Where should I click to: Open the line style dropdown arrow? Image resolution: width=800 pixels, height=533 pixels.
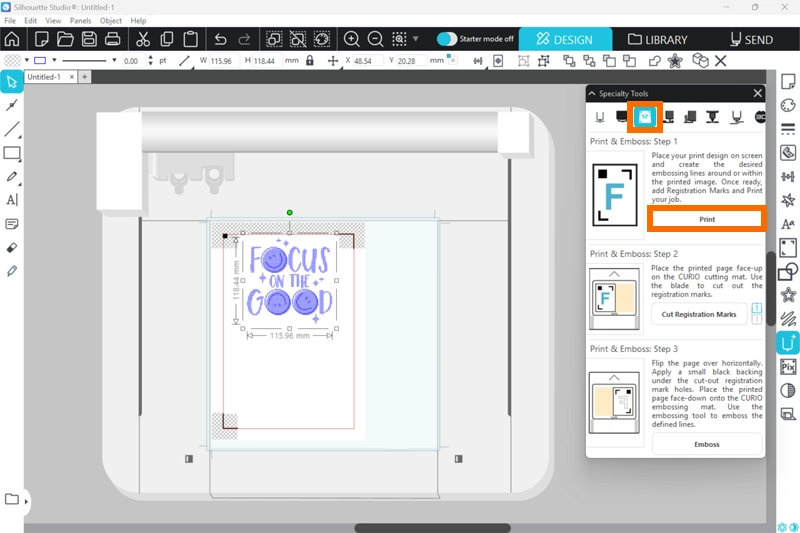pos(114,61)
